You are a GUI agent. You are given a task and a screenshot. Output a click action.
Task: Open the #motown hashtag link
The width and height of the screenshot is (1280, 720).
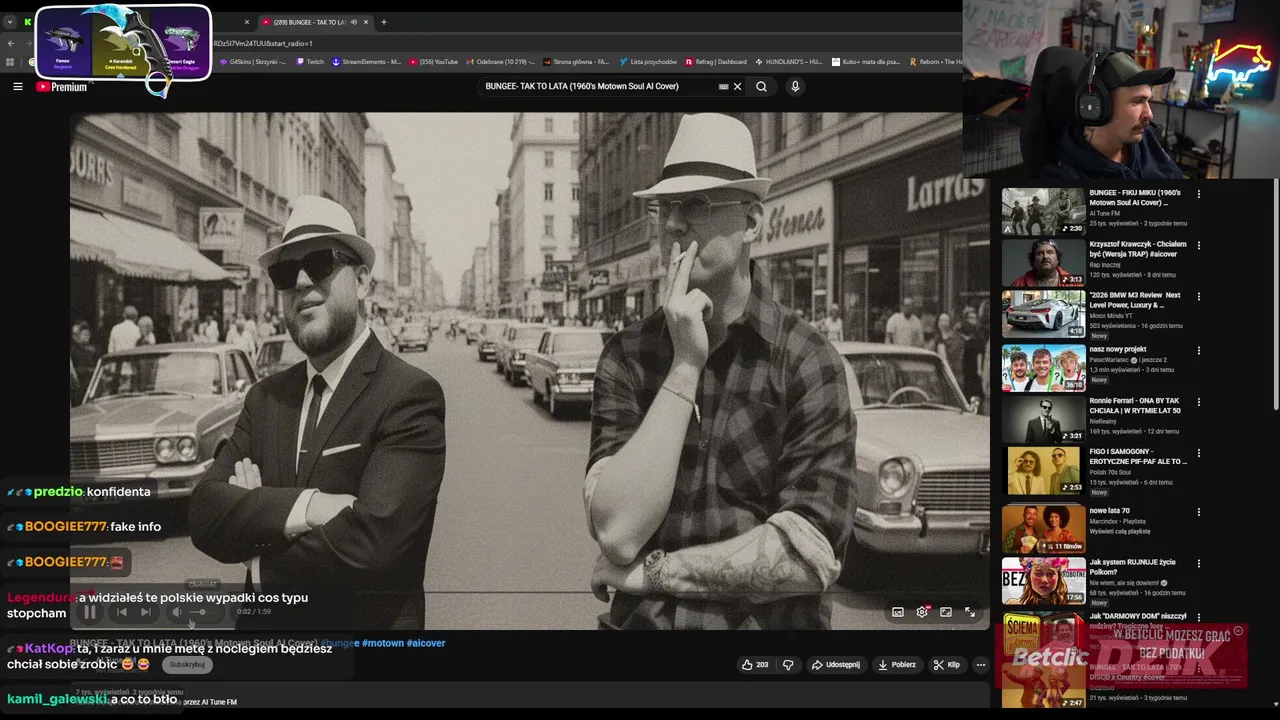point(383,643)
